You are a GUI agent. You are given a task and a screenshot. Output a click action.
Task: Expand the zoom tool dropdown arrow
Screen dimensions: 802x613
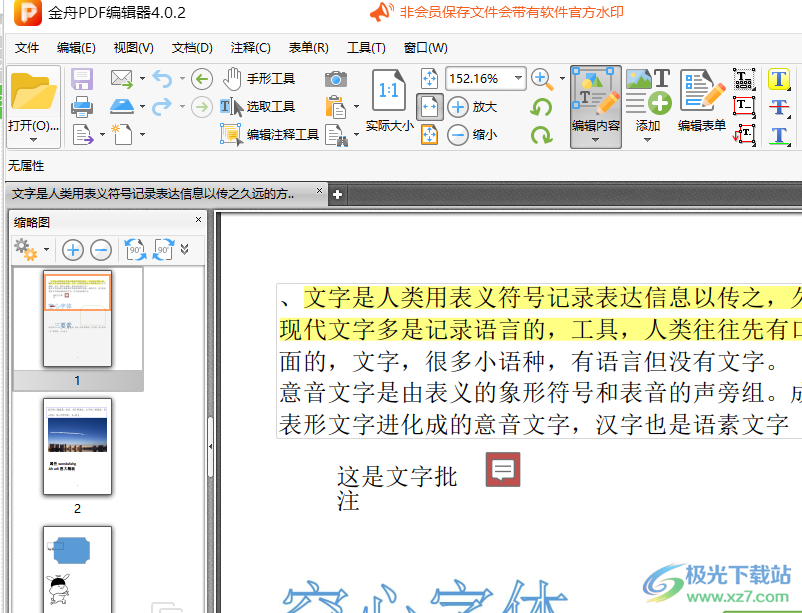(x=562, y=79)
